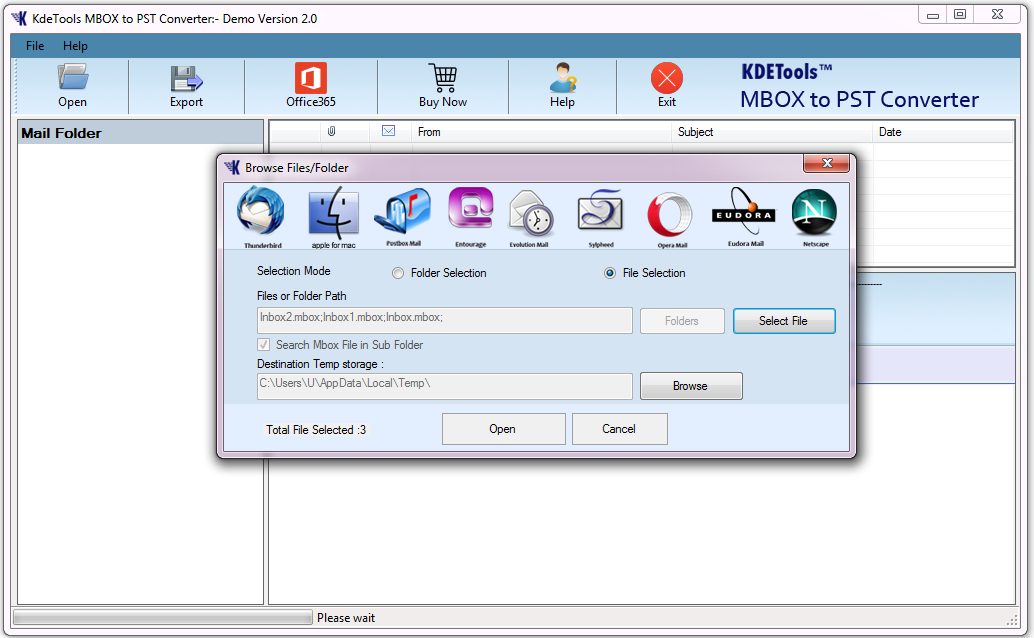Choose the Apple for Mac icon
The width and height of the screenshot is (1034, 638).
coord(333,214)
